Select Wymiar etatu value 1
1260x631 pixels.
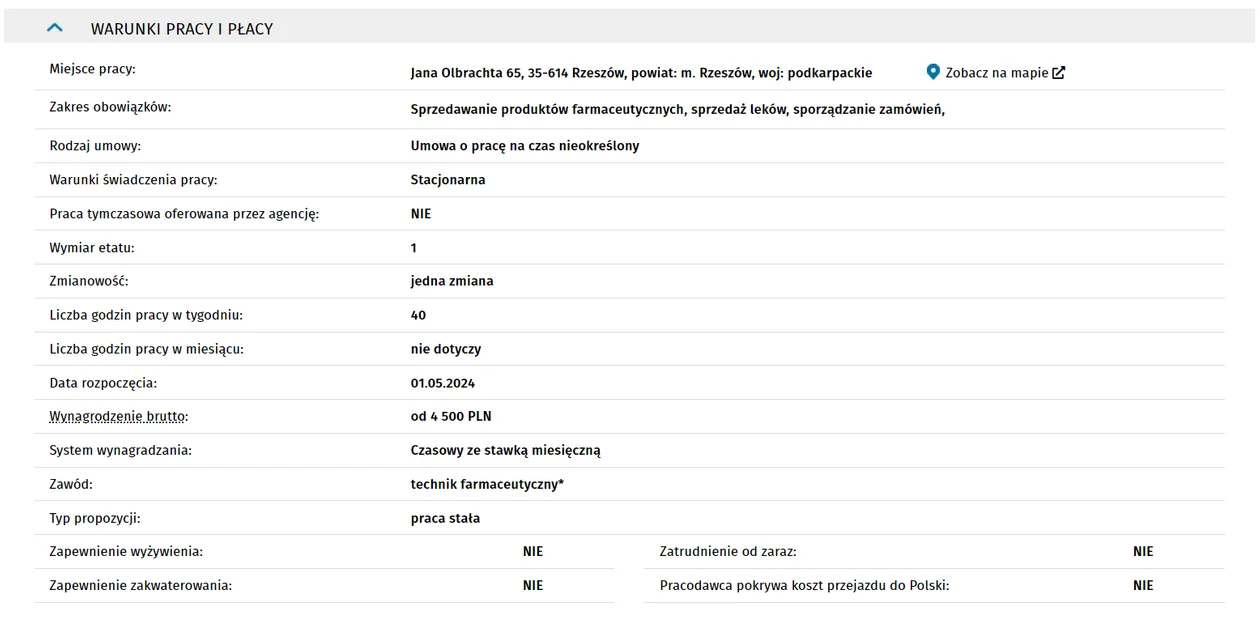click(x=414, y=248)
